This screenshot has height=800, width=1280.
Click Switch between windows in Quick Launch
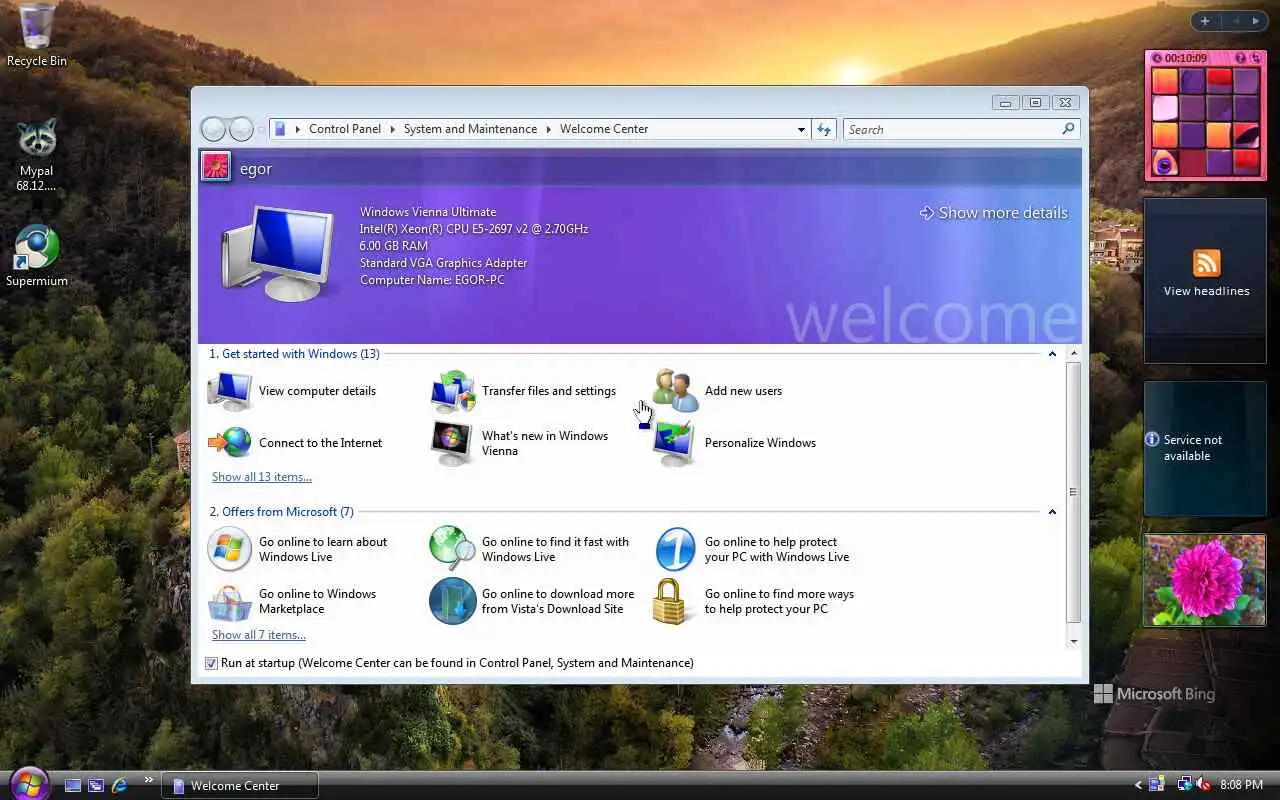[96, 786]
